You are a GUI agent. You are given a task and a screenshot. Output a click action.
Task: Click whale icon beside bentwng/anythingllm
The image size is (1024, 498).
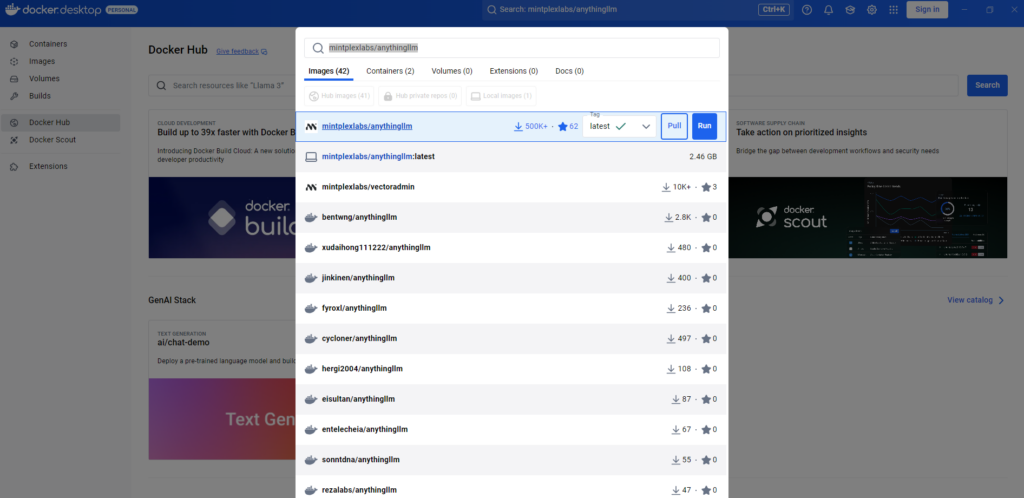(x=311, y=217)
